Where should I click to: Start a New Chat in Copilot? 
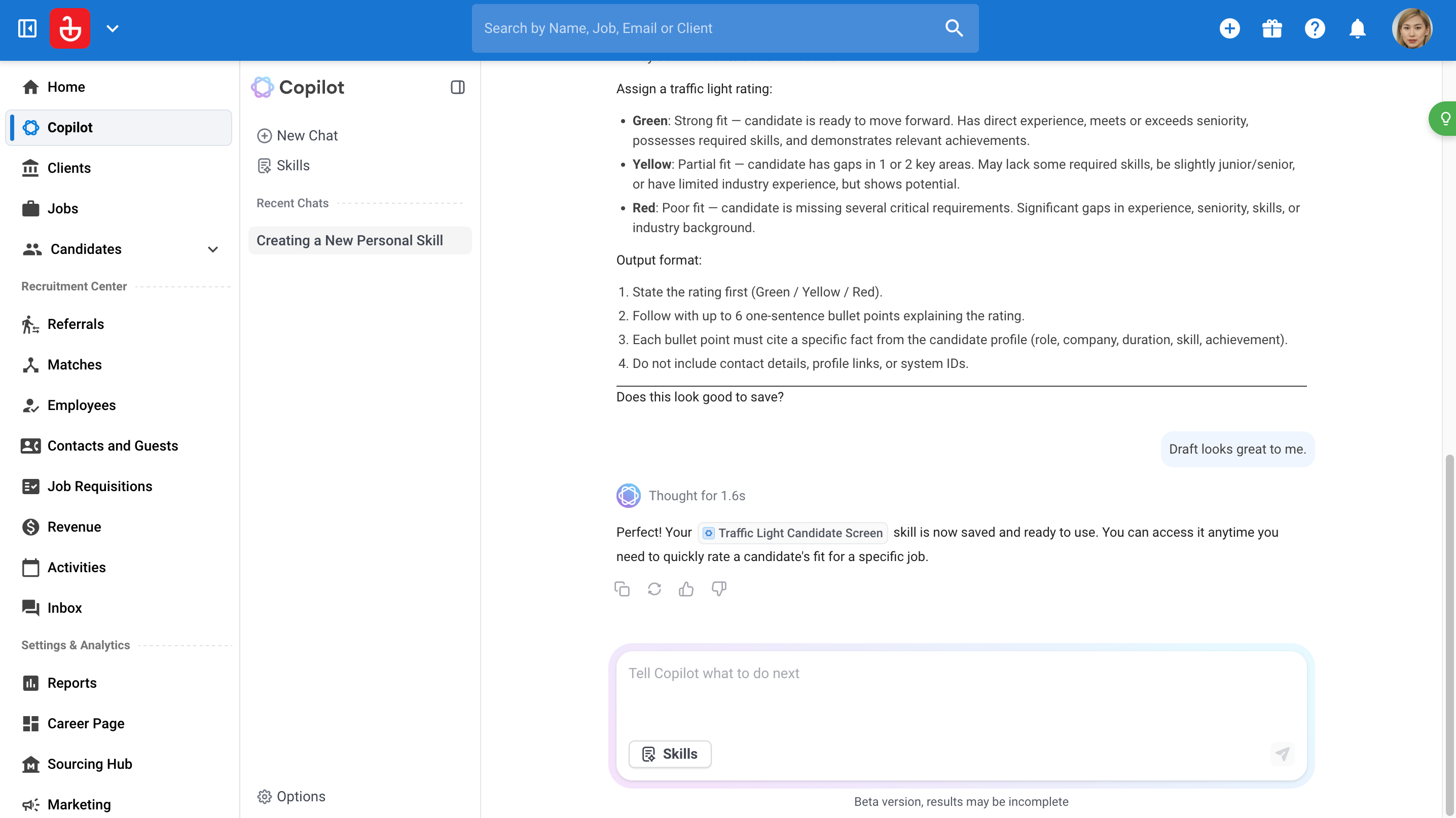coord(297,136)
